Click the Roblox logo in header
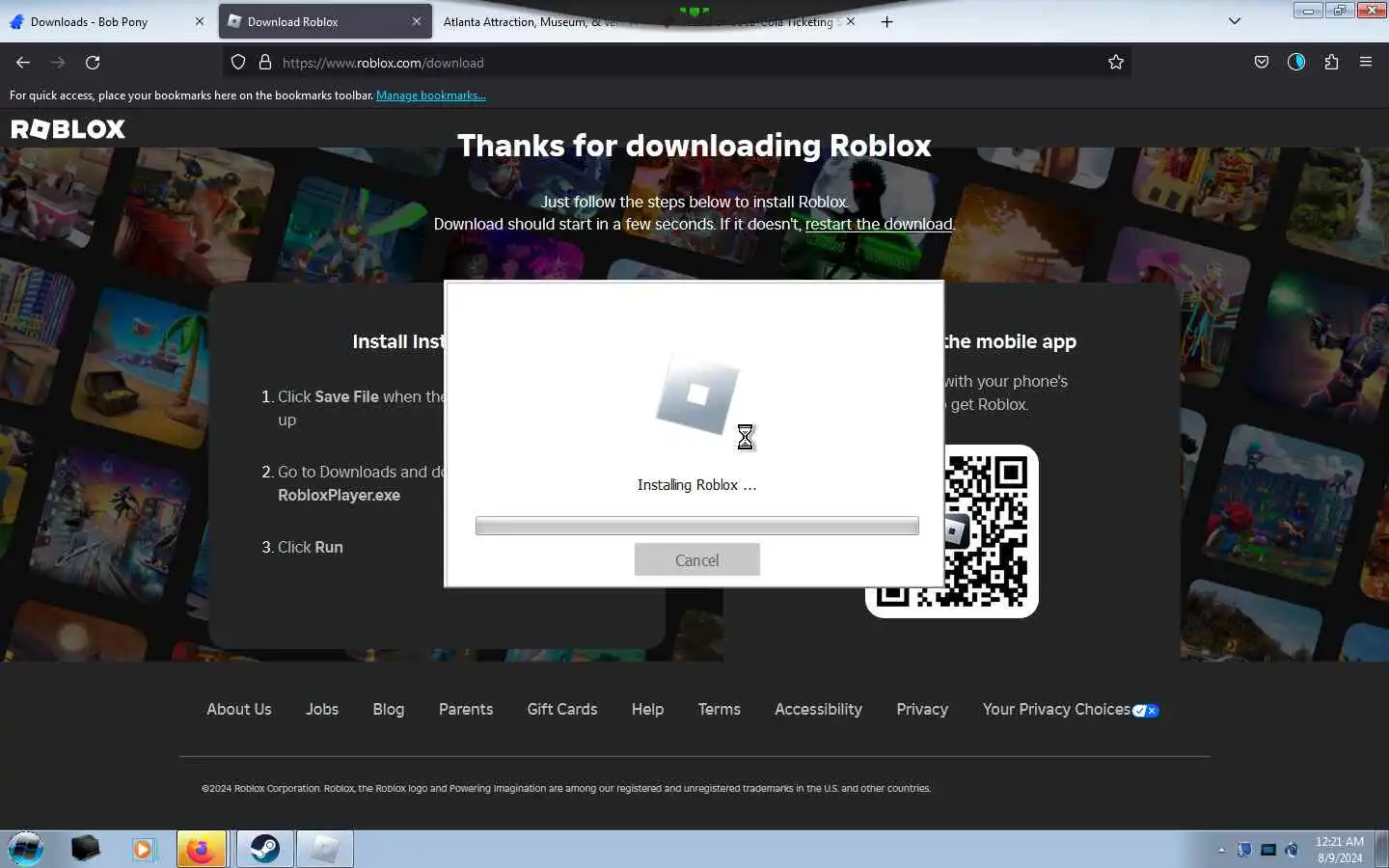1389x868 pixels. (x=68, y=129)
